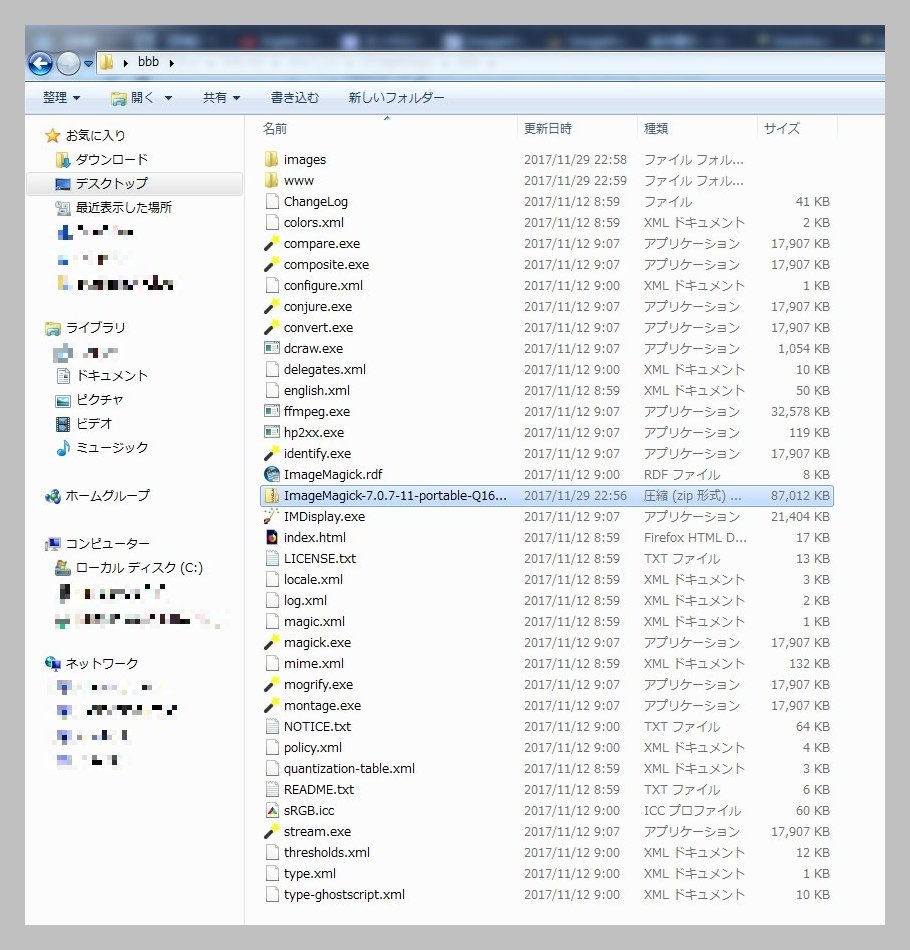Select quantization-table.xml file
The image size is (910, 950).
[x=349, y=769]
